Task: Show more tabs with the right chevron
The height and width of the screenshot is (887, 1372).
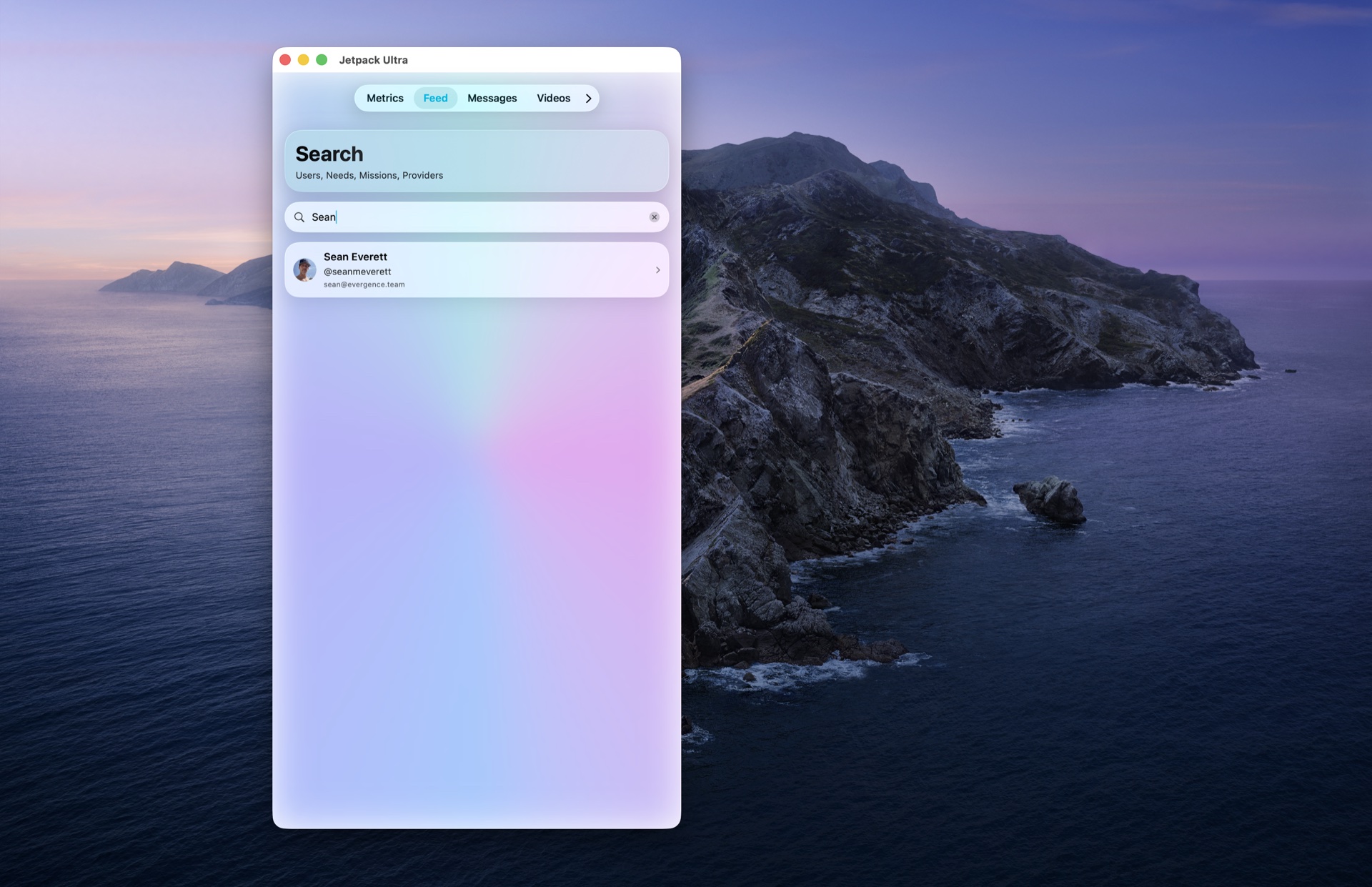Action: 588,99
